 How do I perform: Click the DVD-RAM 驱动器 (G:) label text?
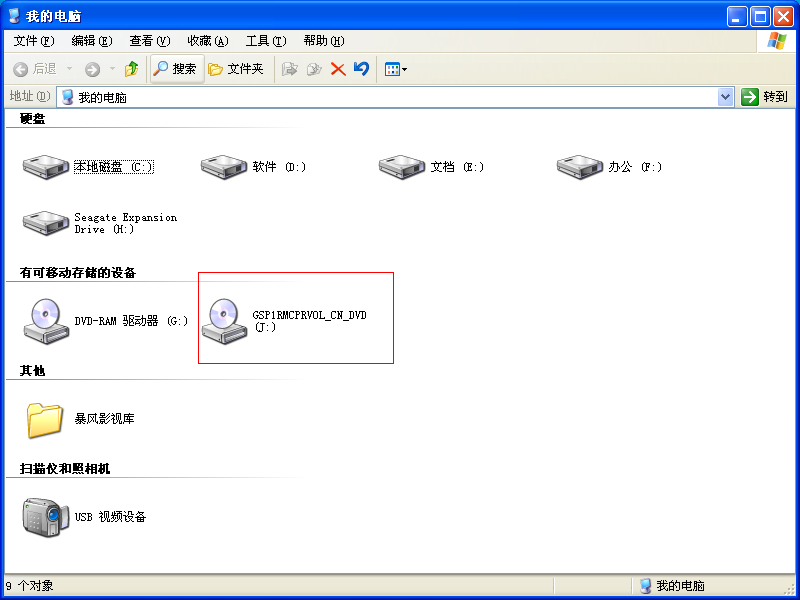pos(131,321)
